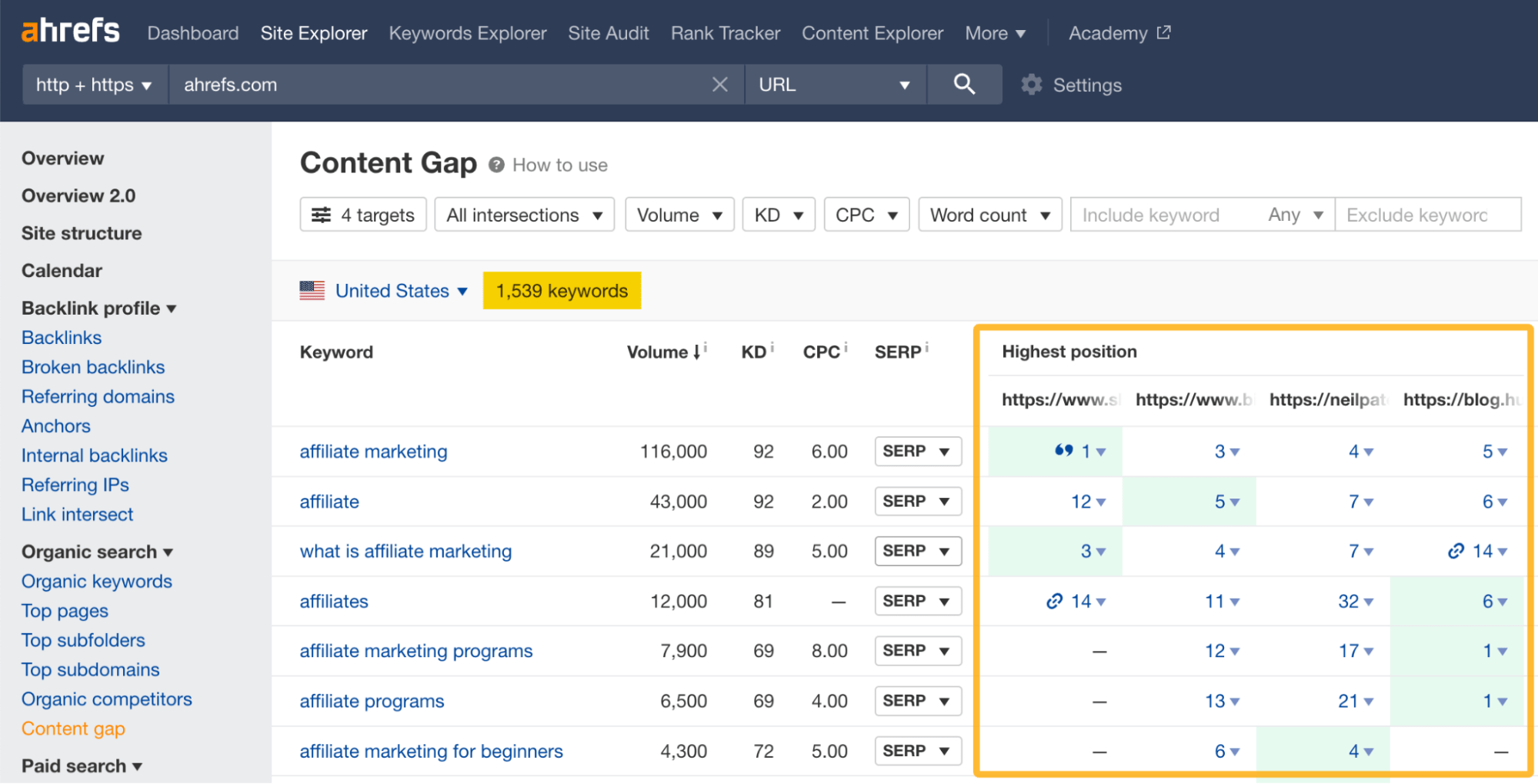Viewport: 1538px width, 784px height.
Task: Open the All intersections dropdown
Action: click(524, 215)
